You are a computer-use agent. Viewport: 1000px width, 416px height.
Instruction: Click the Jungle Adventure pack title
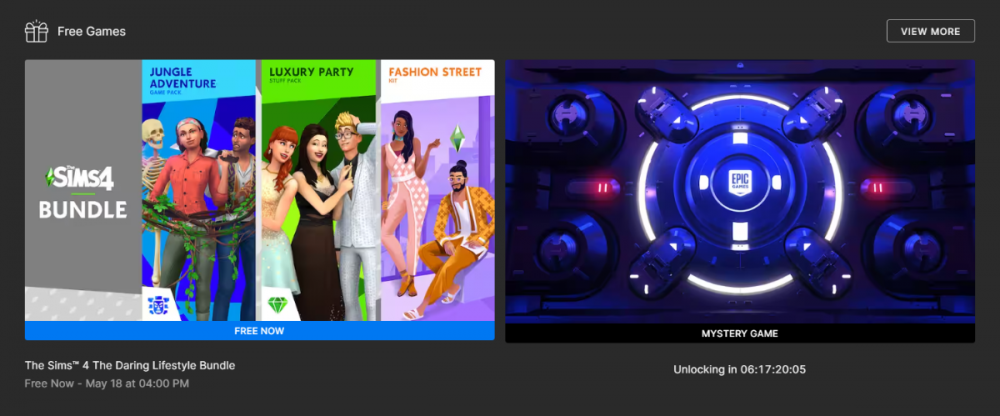[x=182, y=80]
